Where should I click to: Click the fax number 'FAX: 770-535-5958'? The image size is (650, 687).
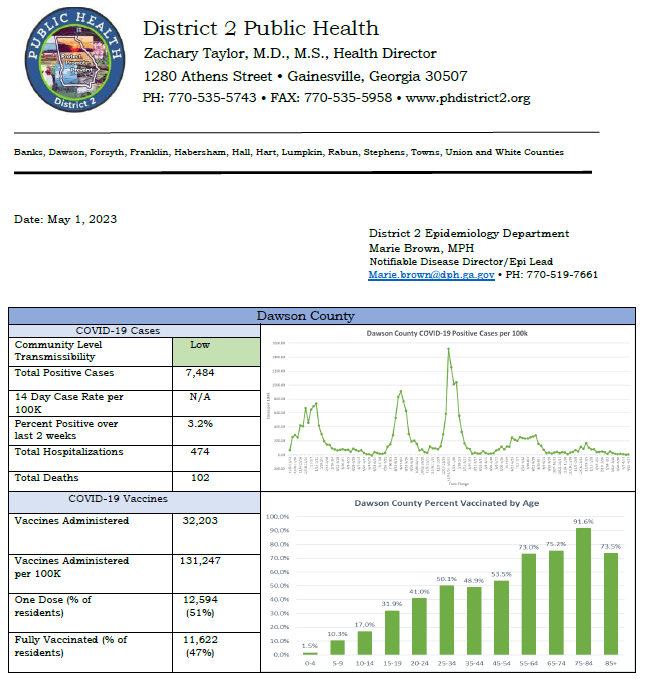pos(331,97)
